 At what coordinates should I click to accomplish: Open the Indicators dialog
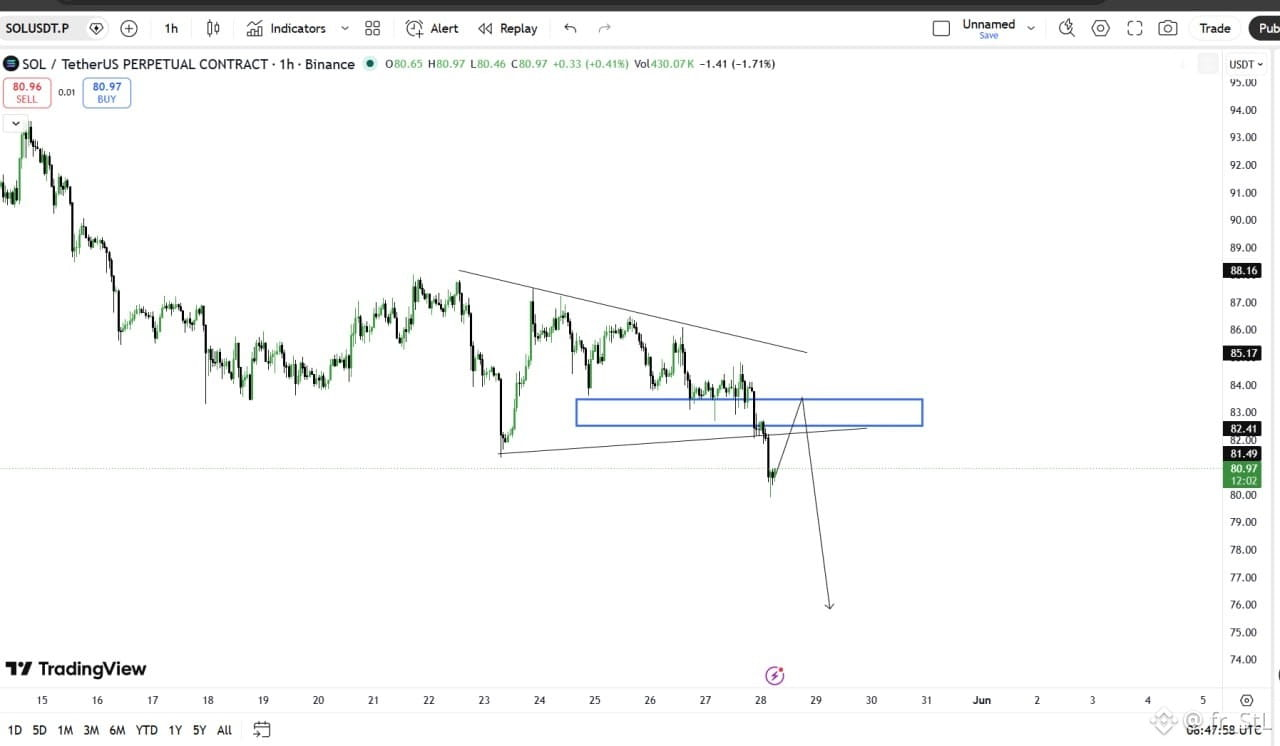click(x=286, y=28)
